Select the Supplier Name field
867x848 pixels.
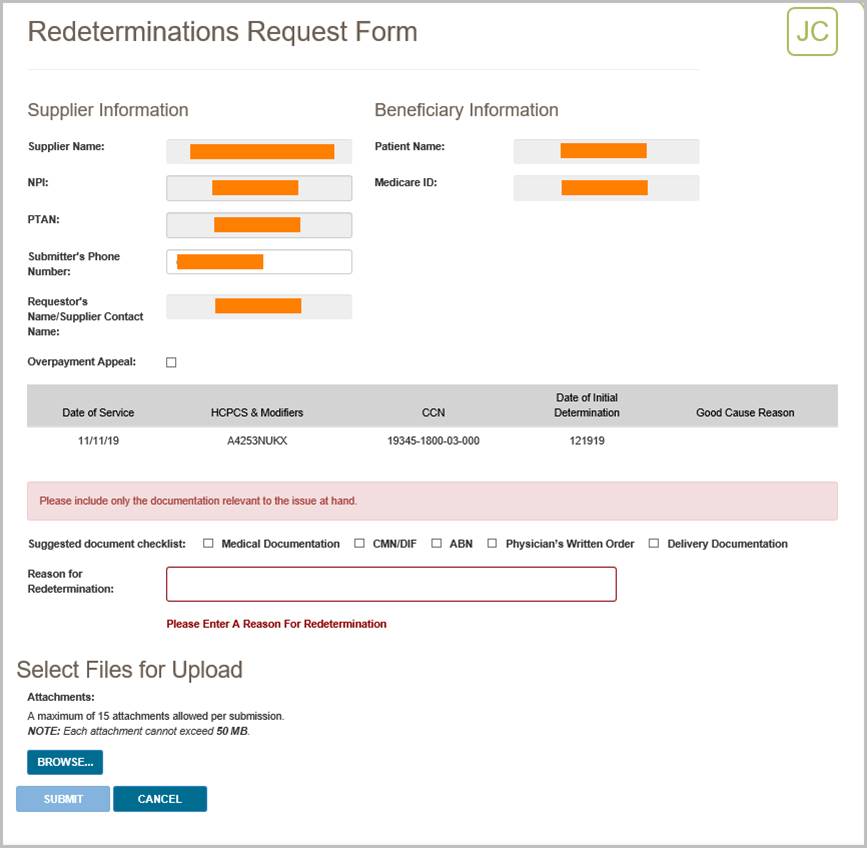point(258,151)
